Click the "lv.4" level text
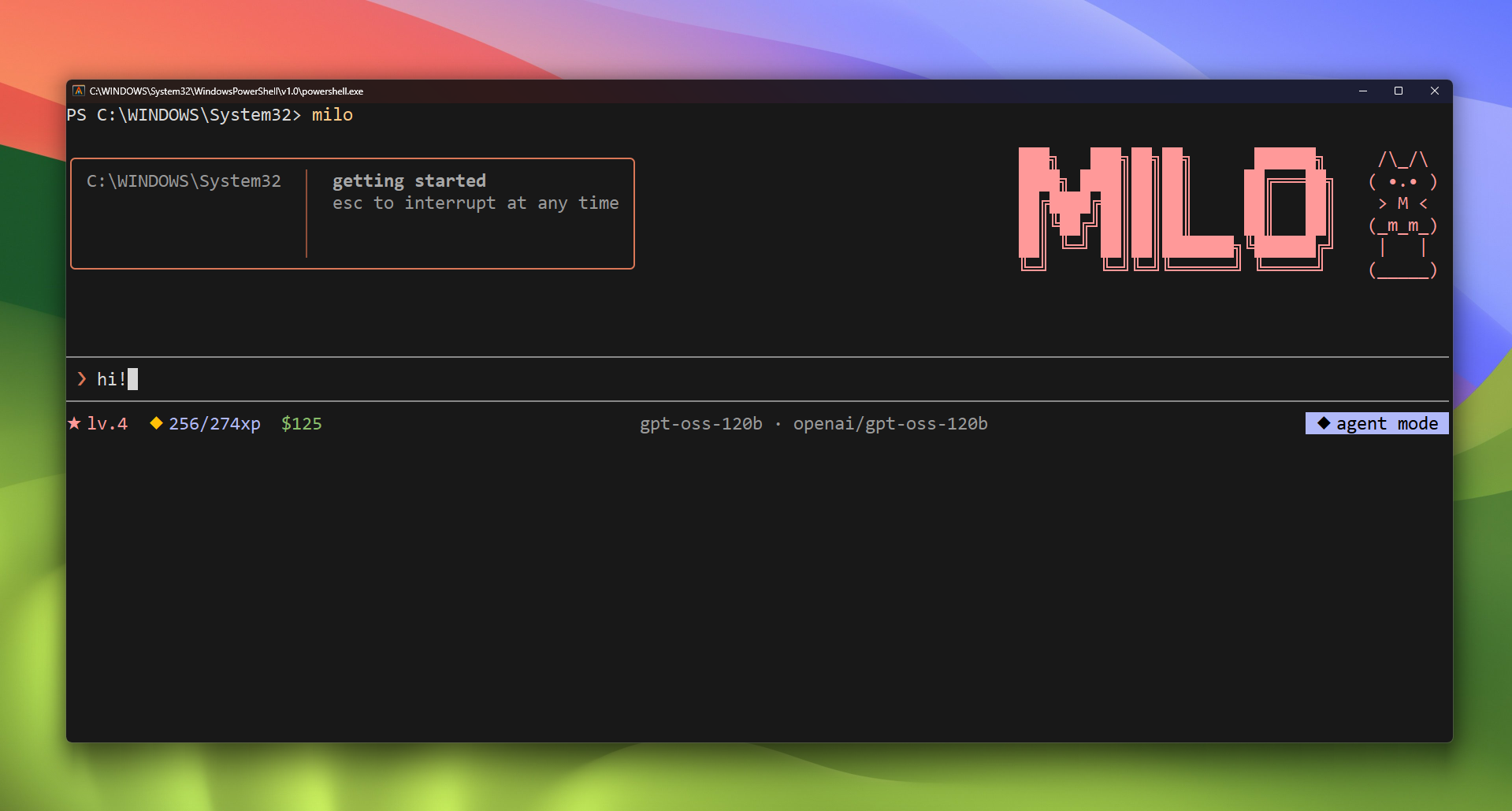The height and width of the screenshot is (811, 1512). 107,423
